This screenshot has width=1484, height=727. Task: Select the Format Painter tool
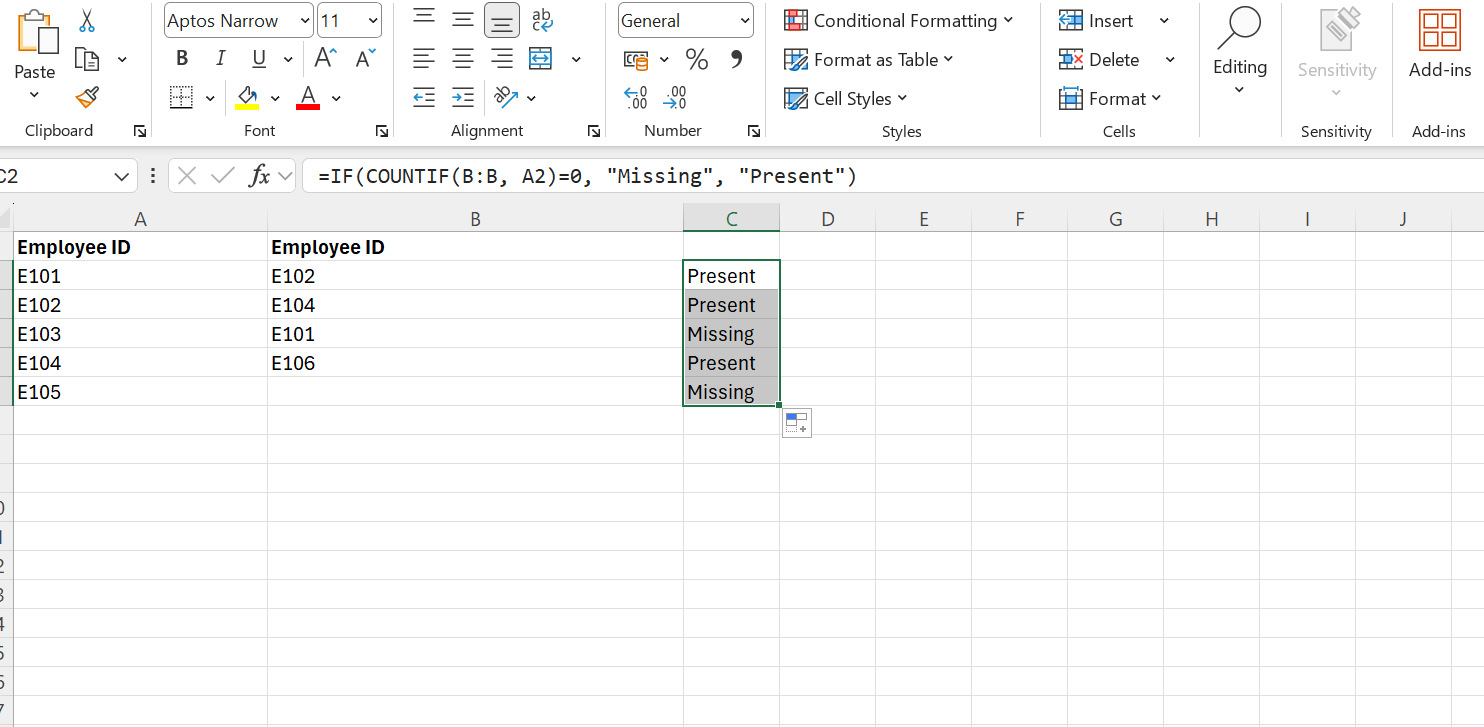(x=85, y=97)
